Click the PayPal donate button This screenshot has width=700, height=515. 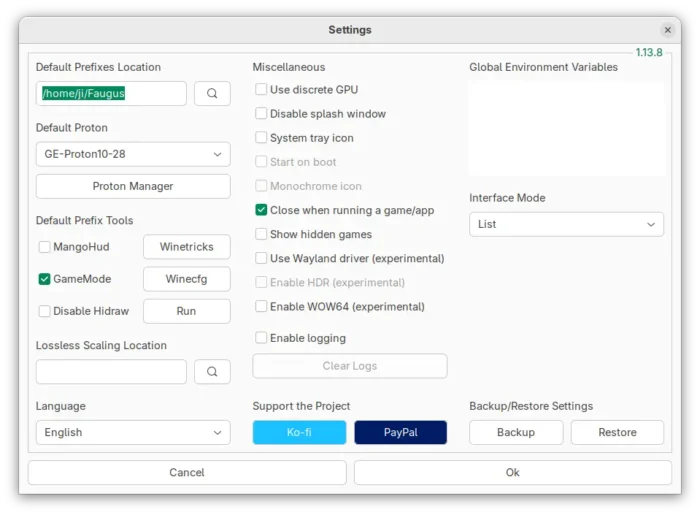[400, 432]
